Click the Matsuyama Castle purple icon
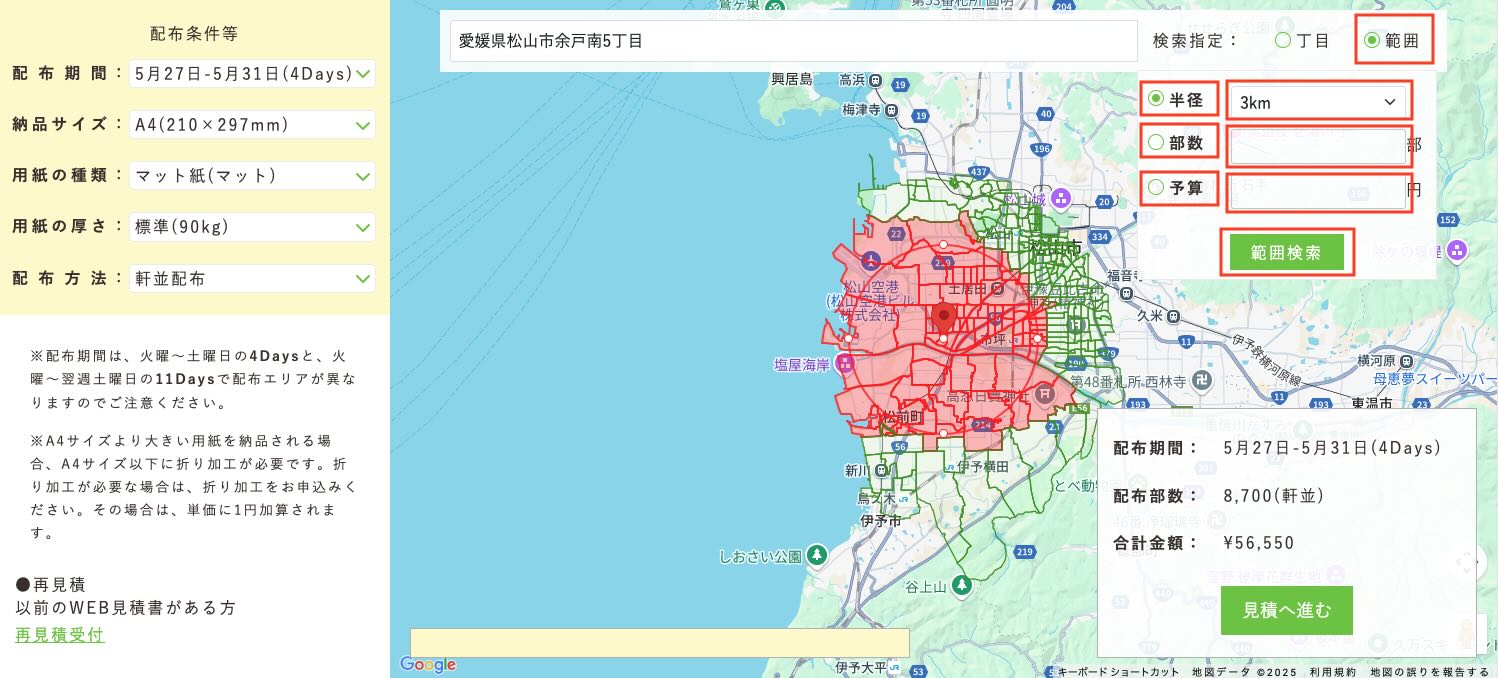 point(1061,198)
